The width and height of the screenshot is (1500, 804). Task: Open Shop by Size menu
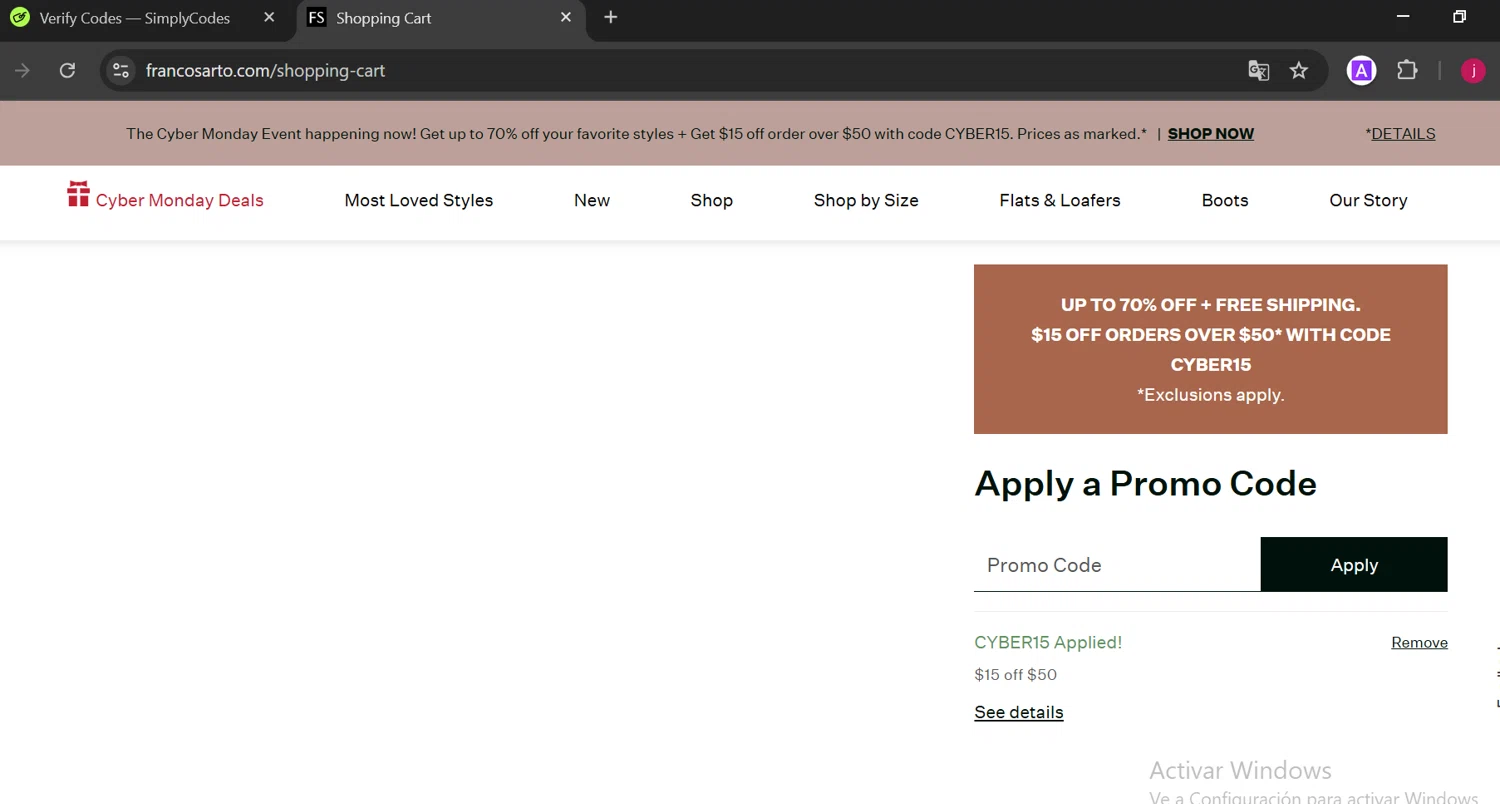pos(866,200)
